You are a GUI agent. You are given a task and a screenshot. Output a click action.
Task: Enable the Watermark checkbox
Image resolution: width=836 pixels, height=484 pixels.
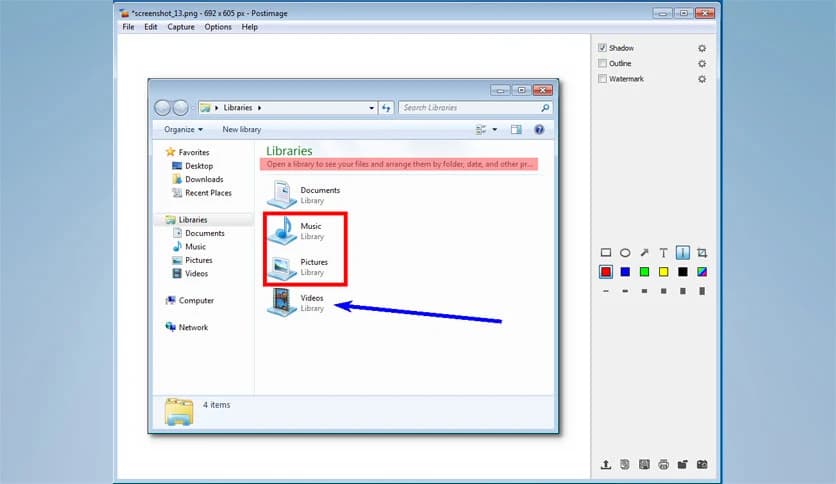[x=602, y=79]
